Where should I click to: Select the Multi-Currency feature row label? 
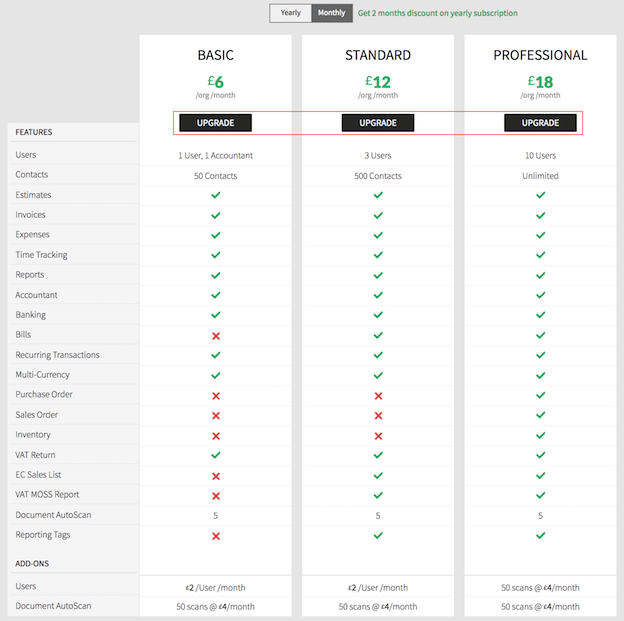coord(43,375)
